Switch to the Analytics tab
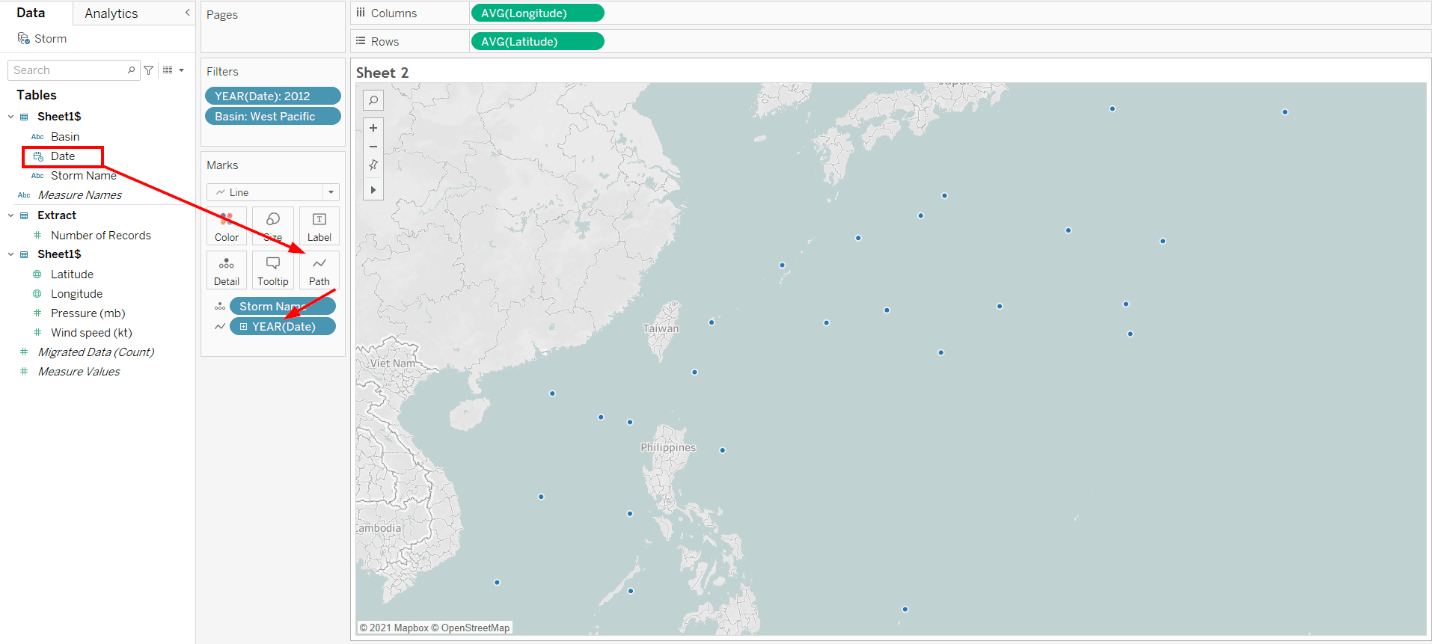This screenshot has width=1432, height=644. 113,13
